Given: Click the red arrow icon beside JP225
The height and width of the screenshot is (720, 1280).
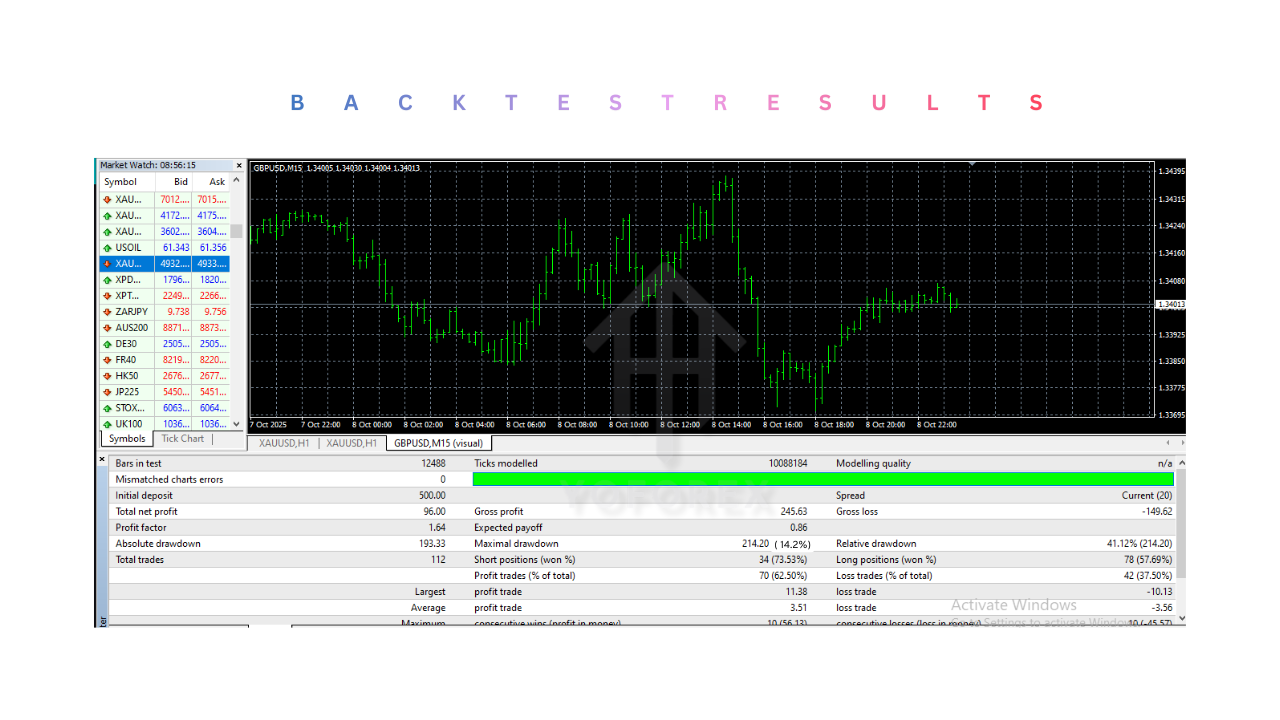Looking at the screenshot, I should point(108,391).
